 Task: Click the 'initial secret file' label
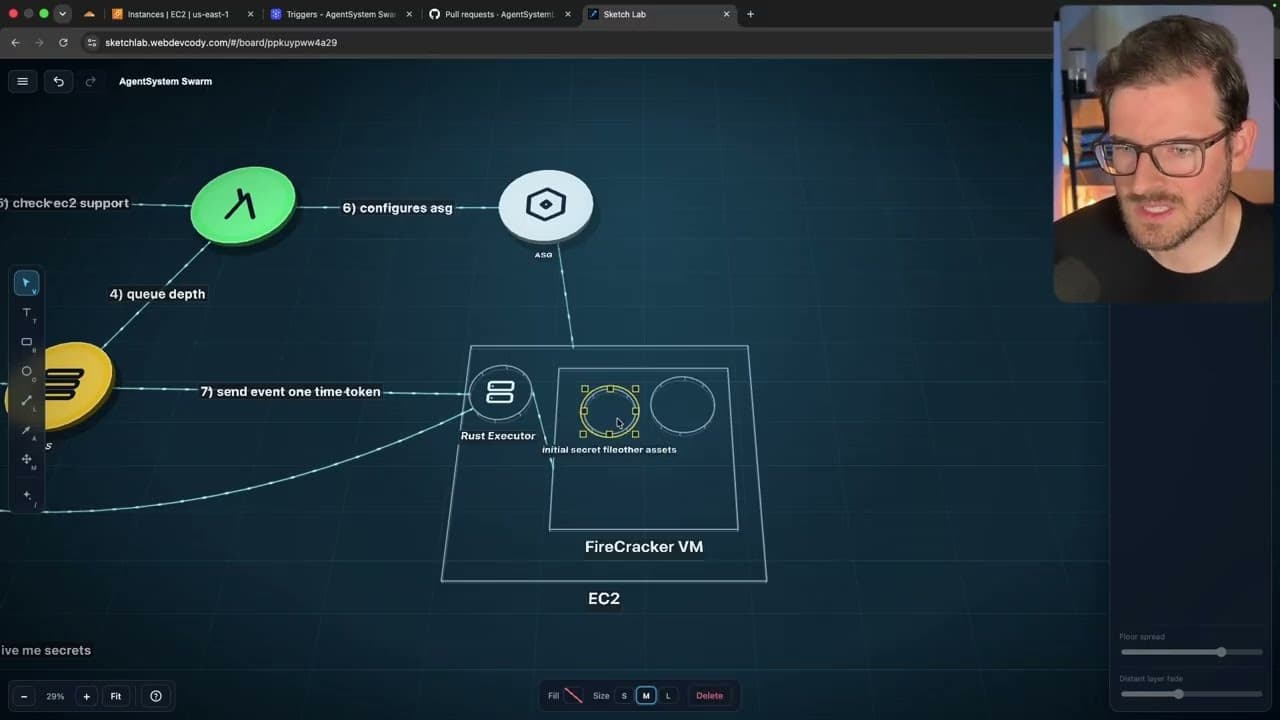tap(580, 450)
